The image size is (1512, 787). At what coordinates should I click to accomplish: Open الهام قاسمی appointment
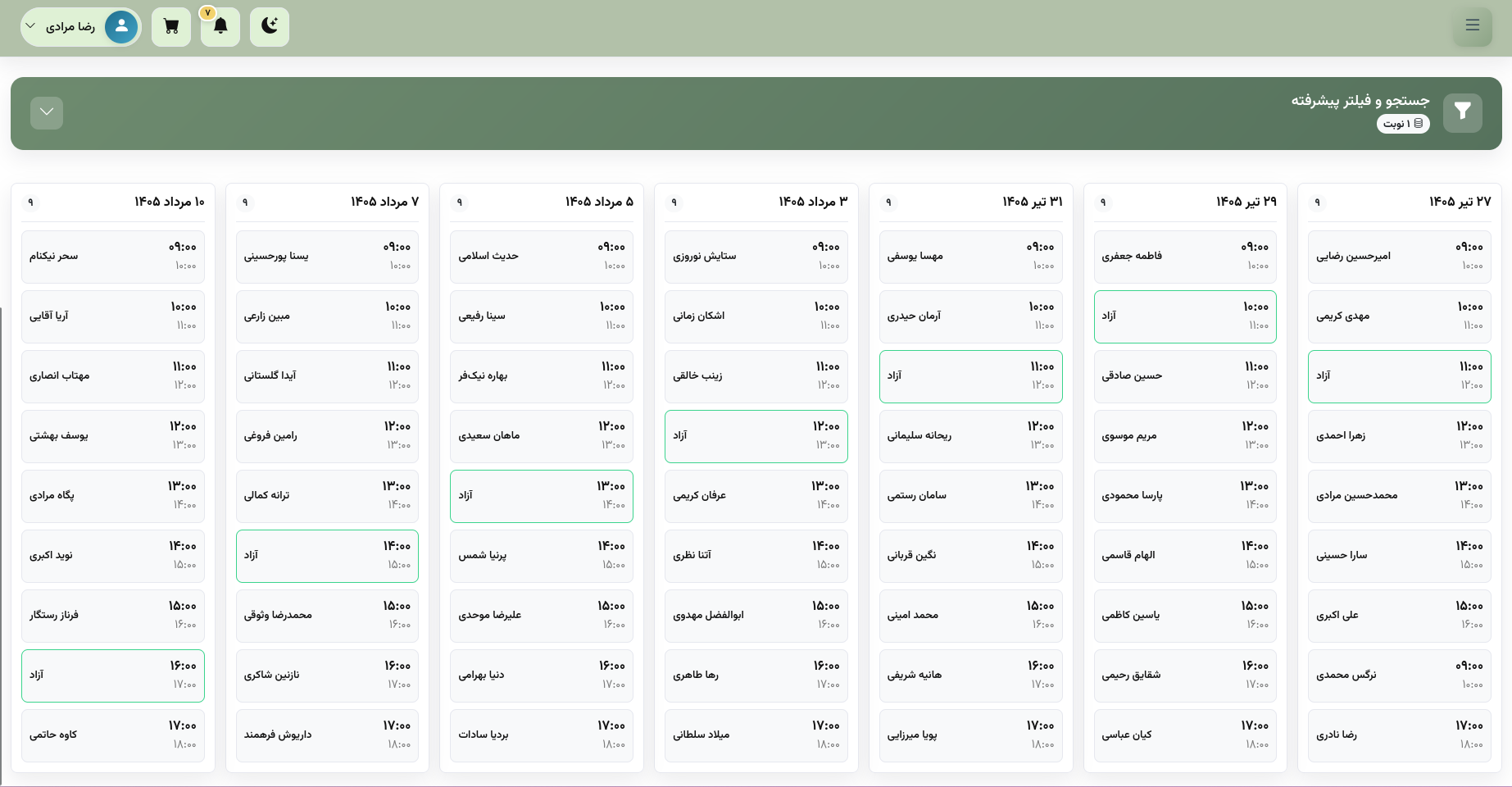tap(1185, 556)
